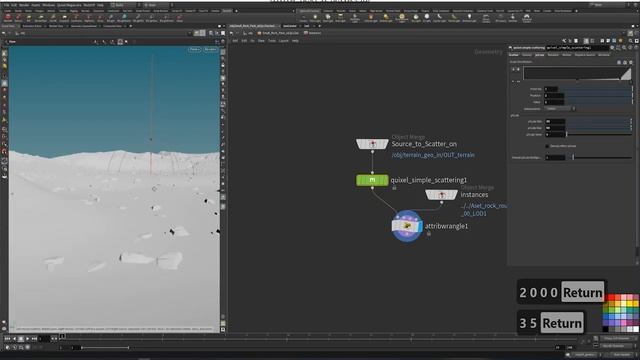This screenshot has width=640, height=360.
Task: Play the timeline forward
Action: (x=27, y=339)
